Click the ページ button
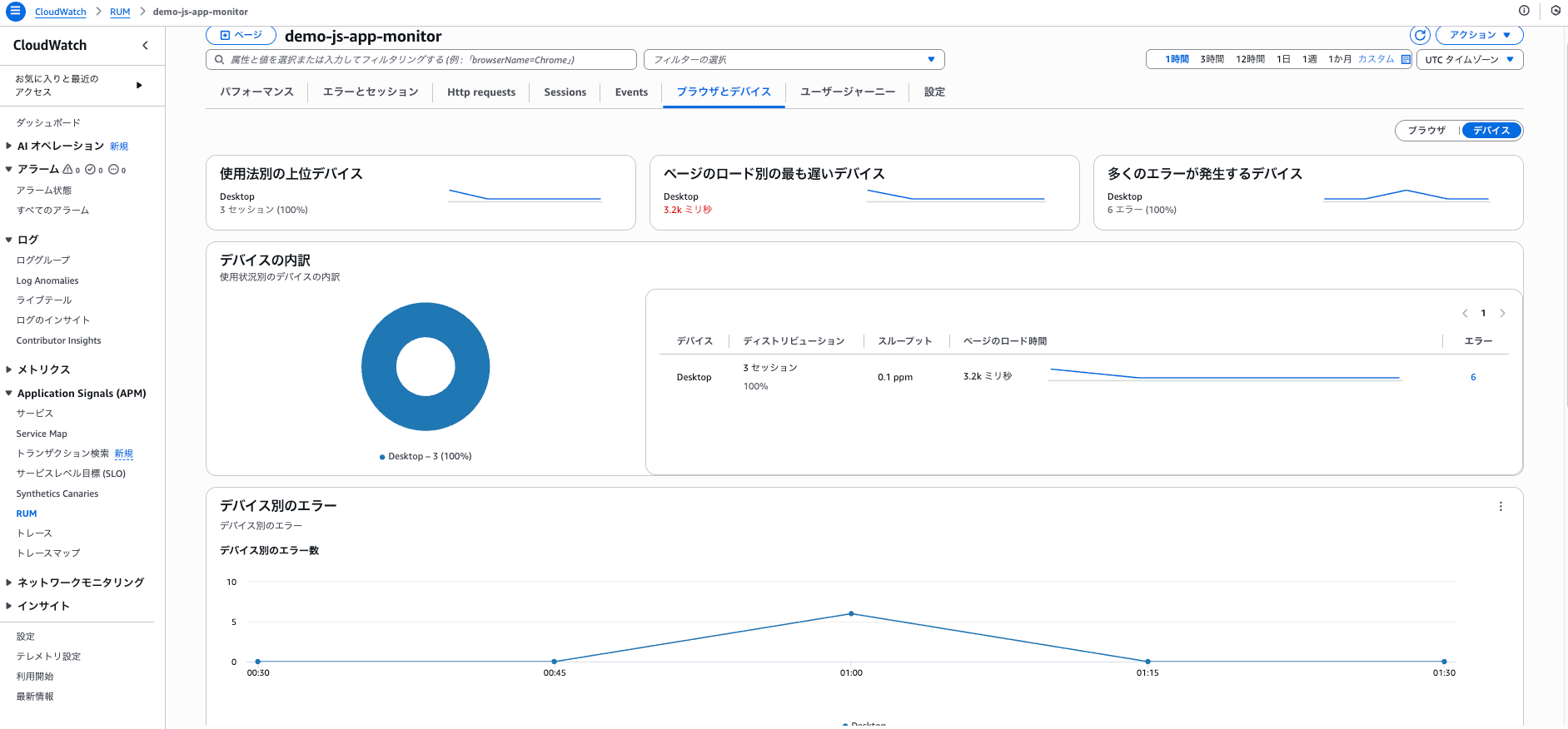Screen dimensions: 1568x729 click(241, 35)
